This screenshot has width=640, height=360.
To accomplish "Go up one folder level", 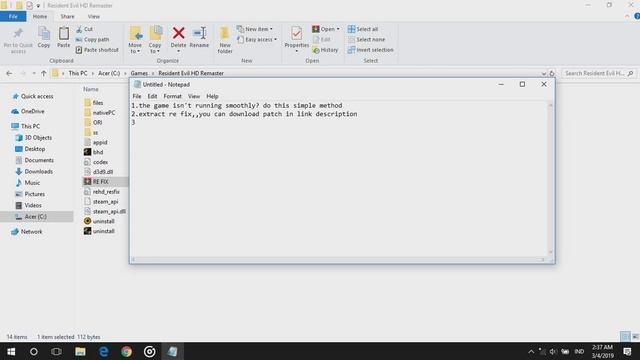I will pyautogui.click(x=44, y=73).
